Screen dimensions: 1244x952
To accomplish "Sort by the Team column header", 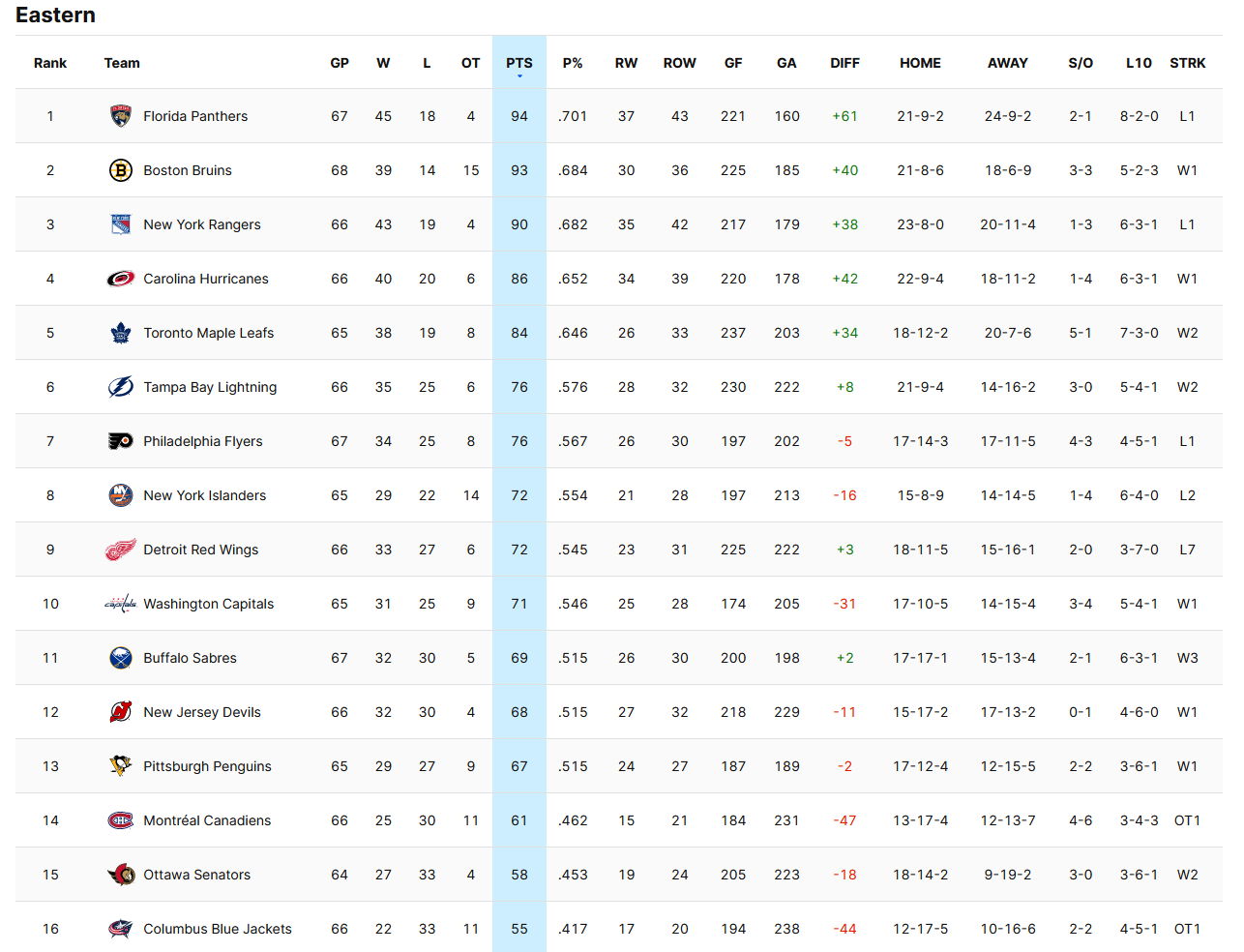I will click(x=122, y=63).
